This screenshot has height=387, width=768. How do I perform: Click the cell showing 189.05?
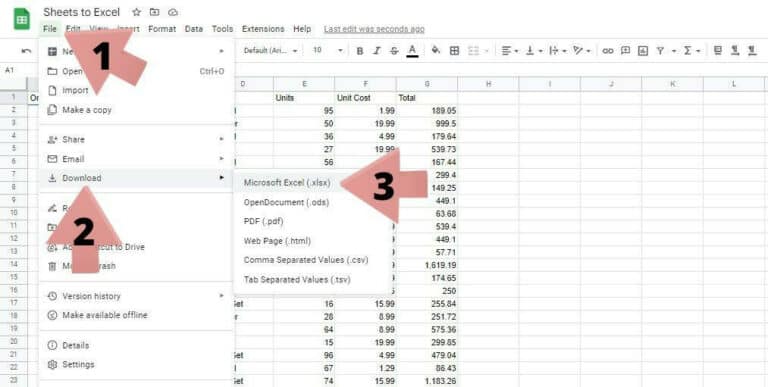coord(427,111)
